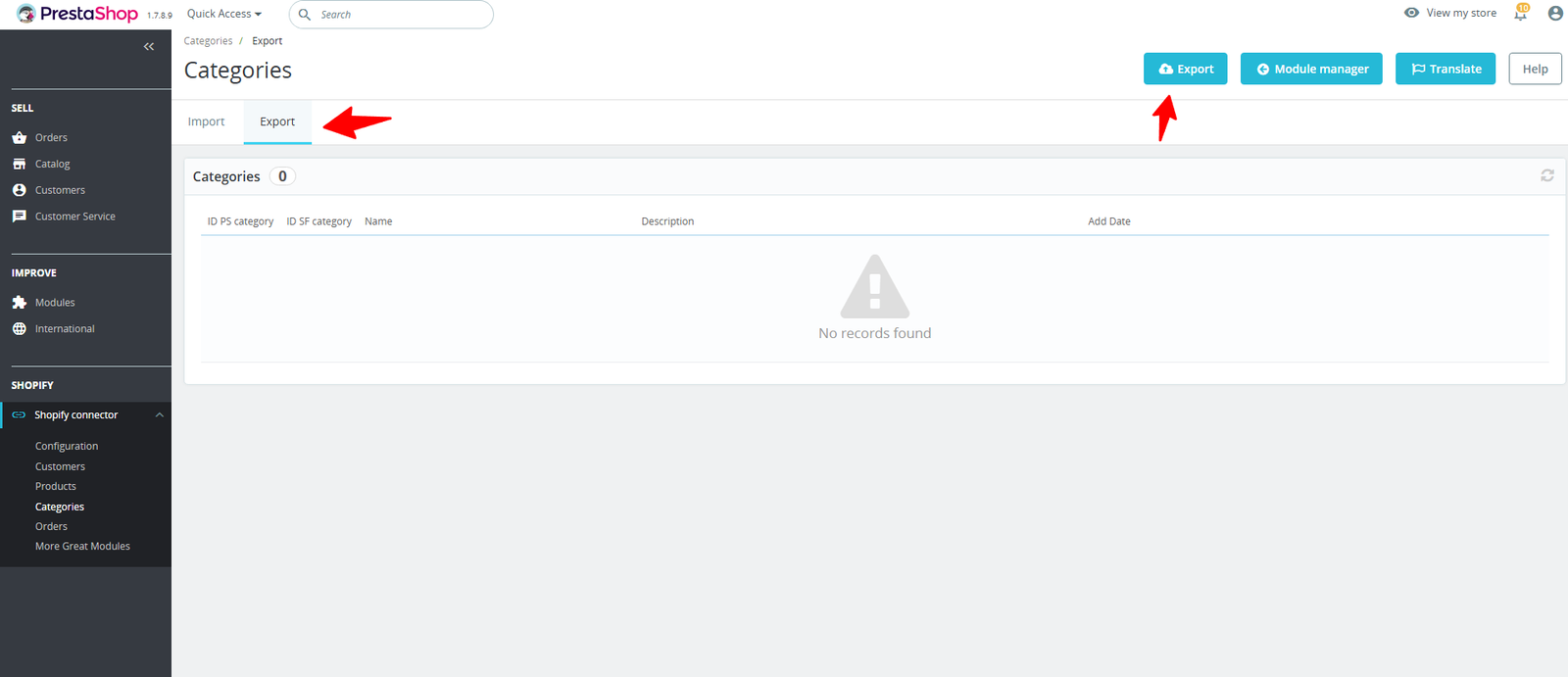Click the Description column header
The width and height of the screenshot is (1568, 677).
[x=667, y=221]
